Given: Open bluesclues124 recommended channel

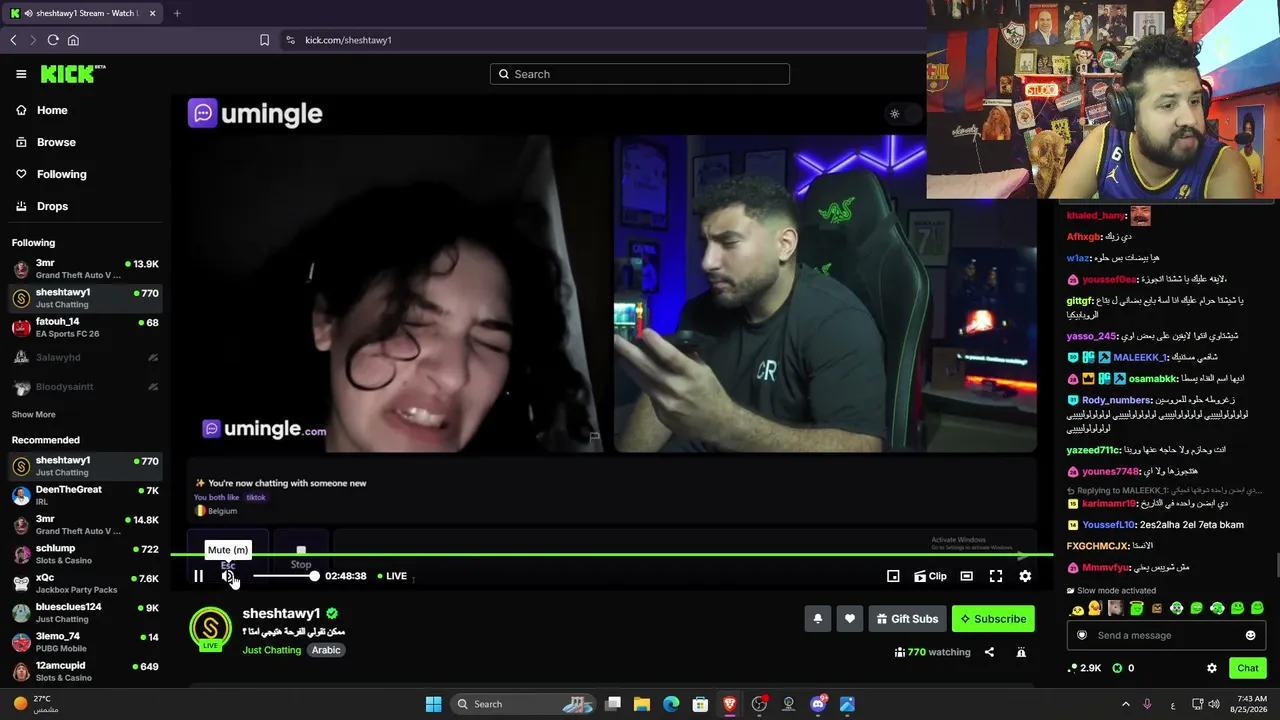Looking at the screenshot, I should click(85, 612).
